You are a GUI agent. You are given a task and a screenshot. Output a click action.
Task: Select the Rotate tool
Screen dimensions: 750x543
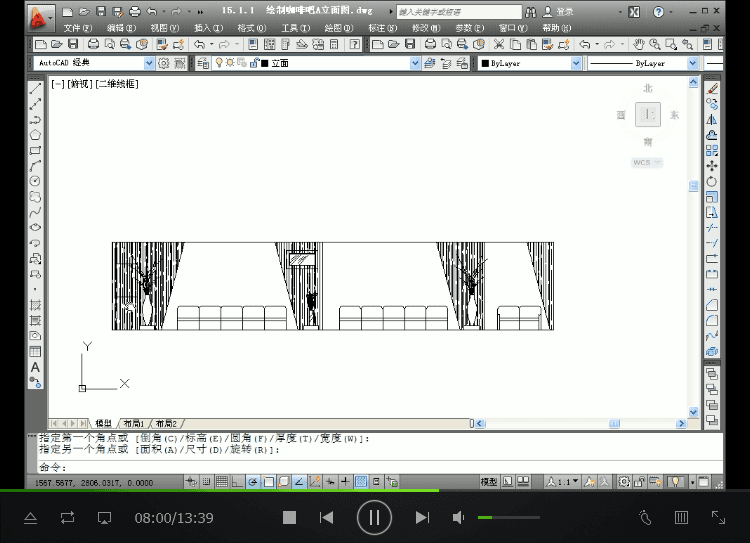(x=712, y=181)
